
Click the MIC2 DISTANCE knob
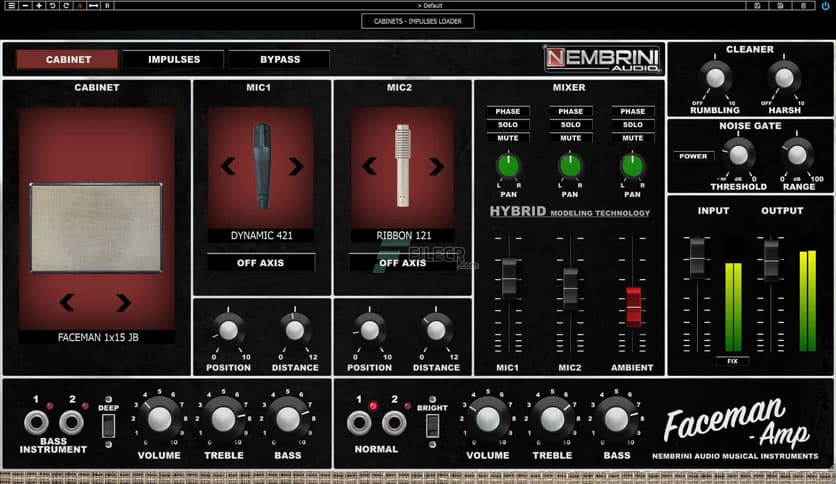[436, 330]
